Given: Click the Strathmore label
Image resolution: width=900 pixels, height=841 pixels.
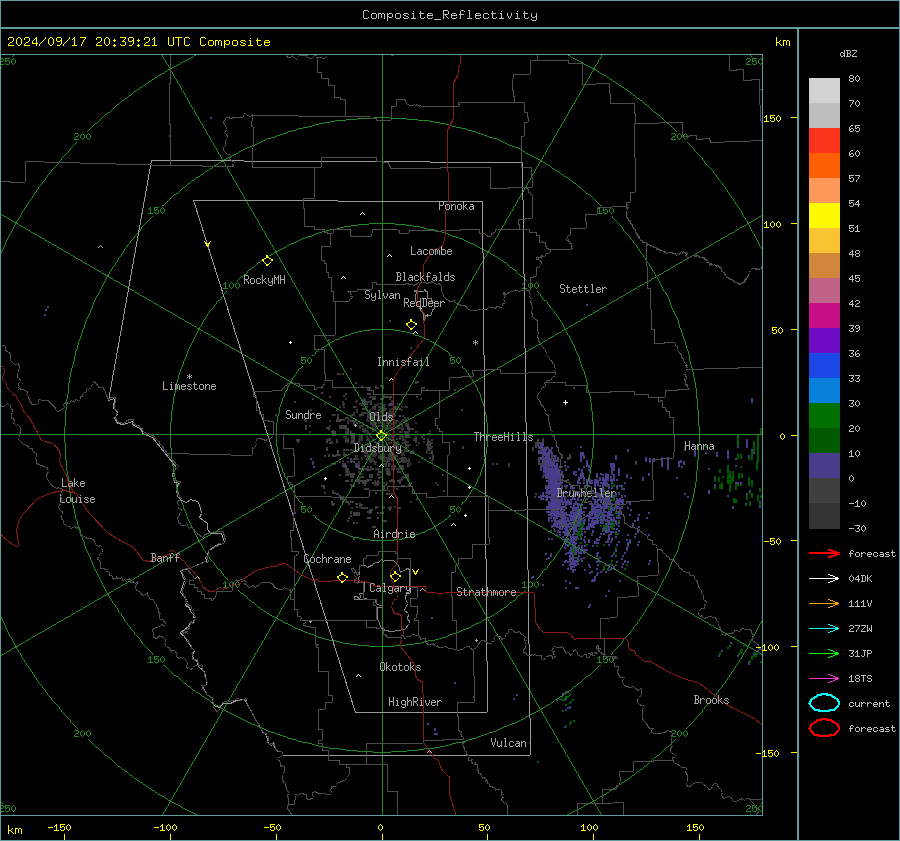Looking at the screenshot, I should pos(486,592).
